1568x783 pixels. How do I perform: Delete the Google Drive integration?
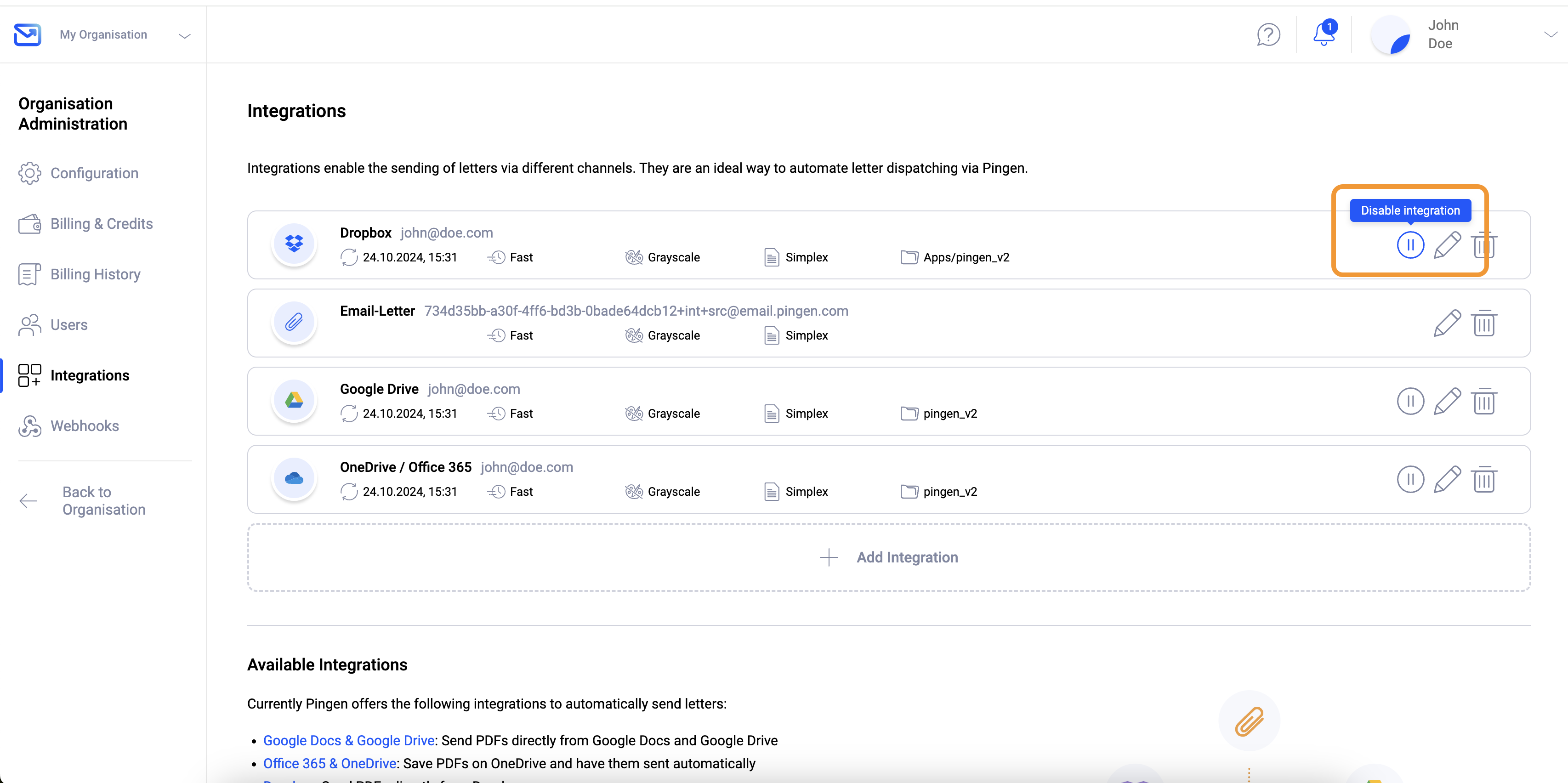(x=1484, y=401)
